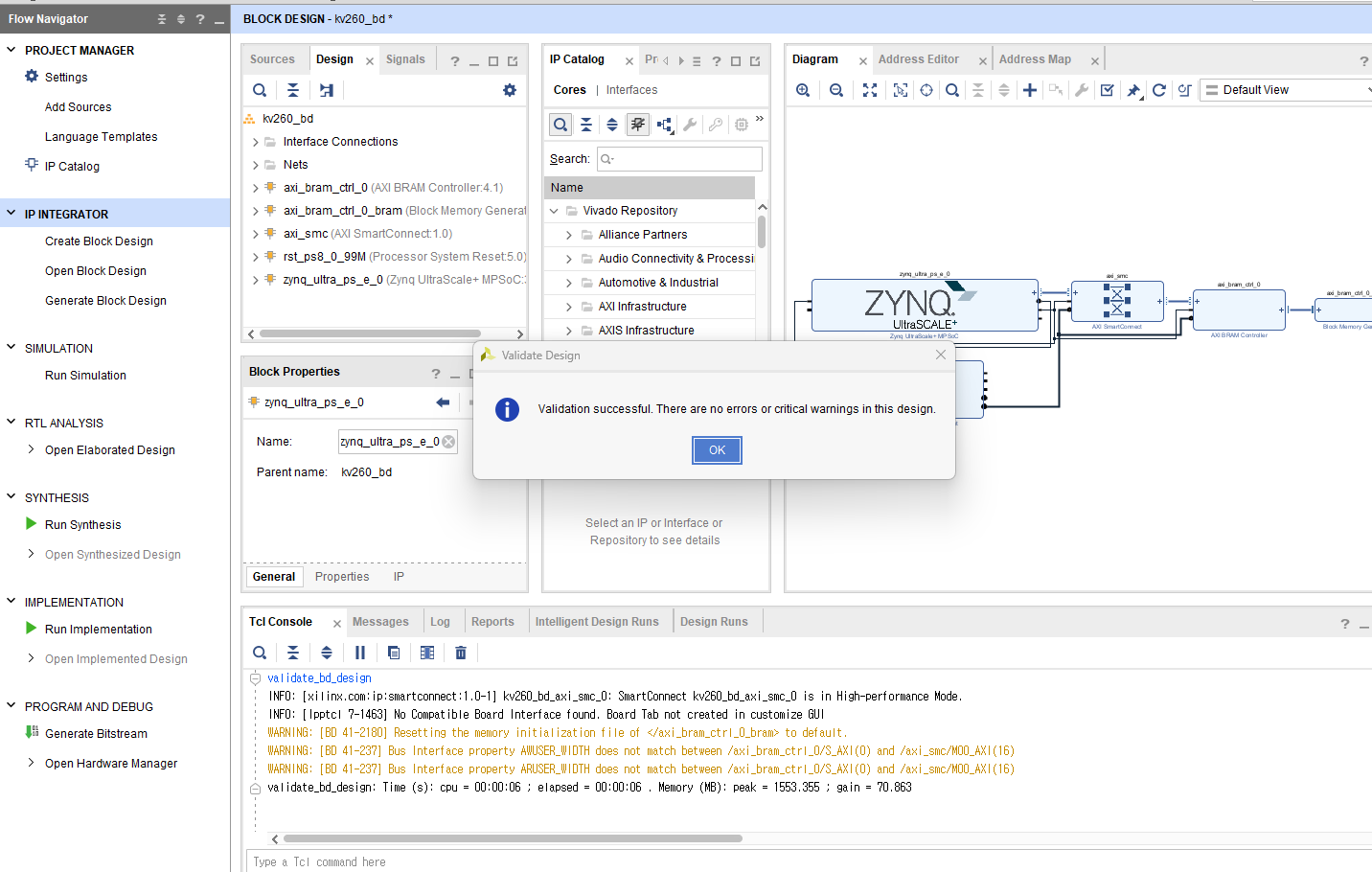This screenshot has width=1372, height=872.
Task: Click the Tcl command input field
Action: pyautogui.click(x=809, y=861)
